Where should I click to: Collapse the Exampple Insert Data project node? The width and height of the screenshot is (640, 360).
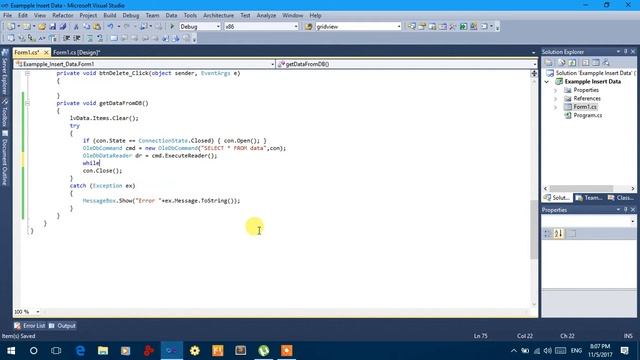[x=547, y=82]
